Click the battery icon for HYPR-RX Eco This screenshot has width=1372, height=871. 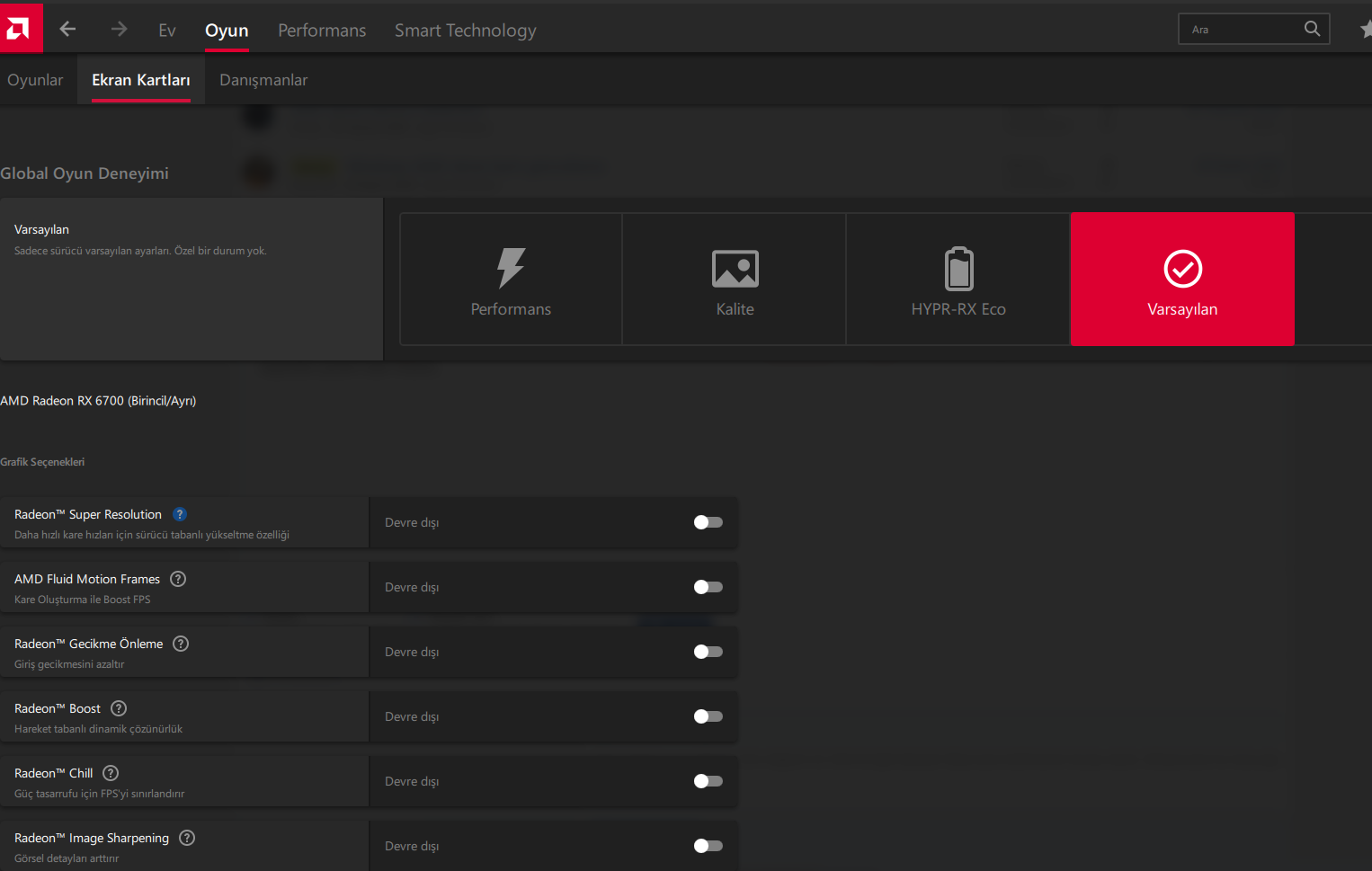pos(959,269)
